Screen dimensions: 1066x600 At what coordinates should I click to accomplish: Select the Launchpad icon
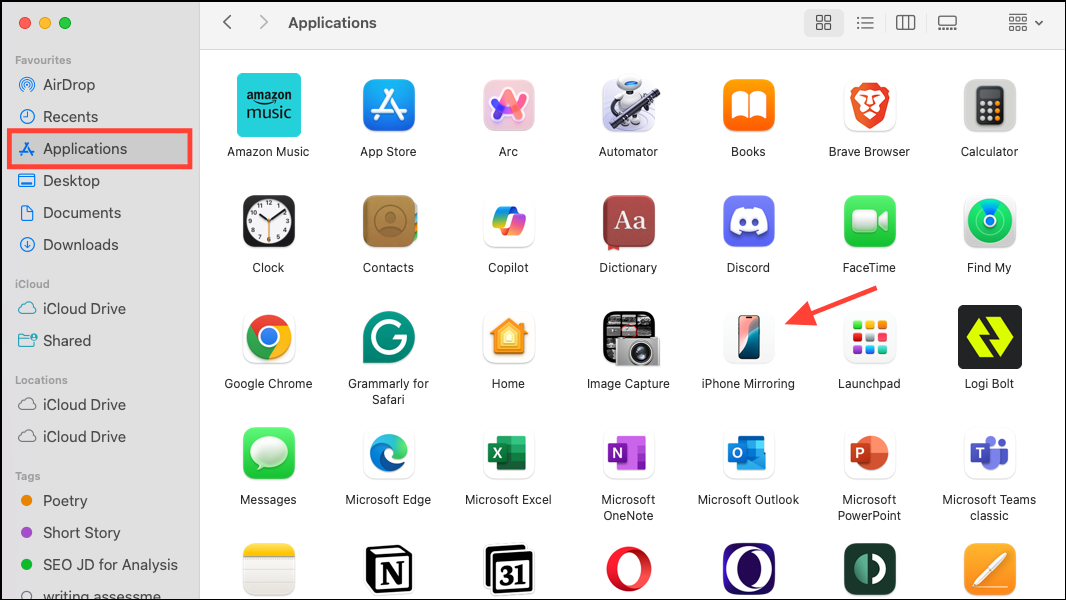click(869, 337)
